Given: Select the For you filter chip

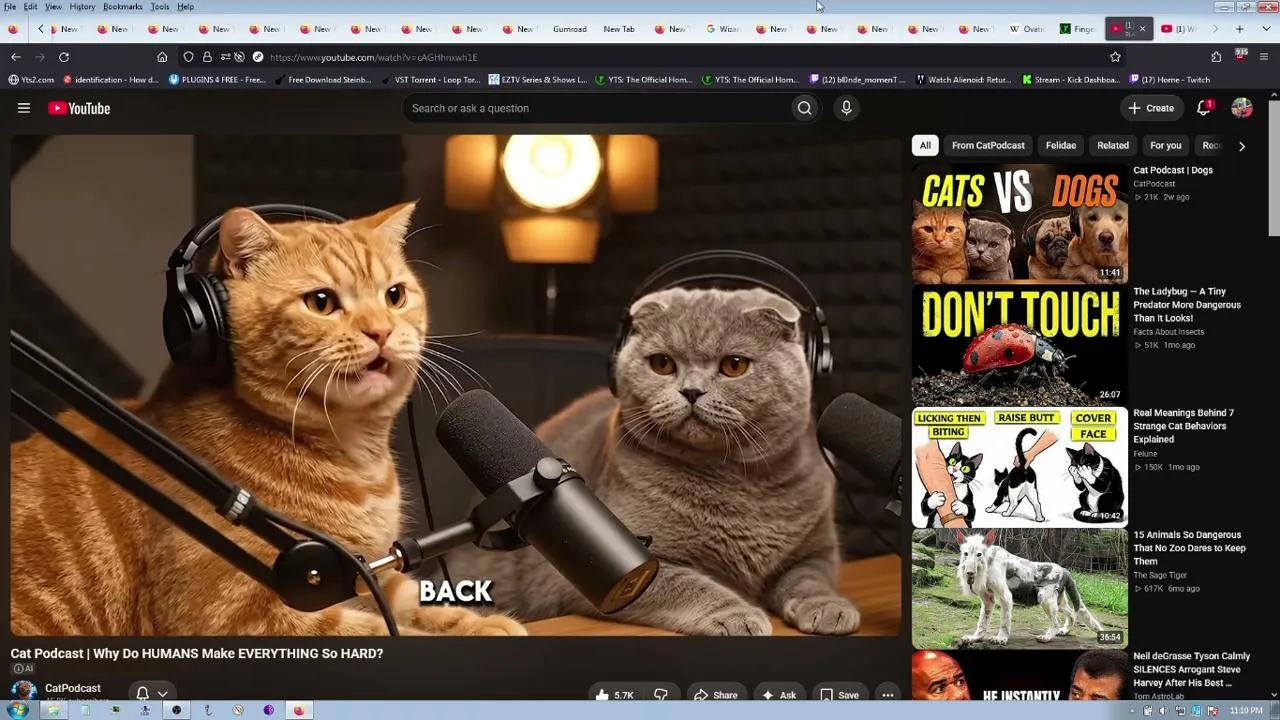Looking at the screenshot, I should (1166, 146).
